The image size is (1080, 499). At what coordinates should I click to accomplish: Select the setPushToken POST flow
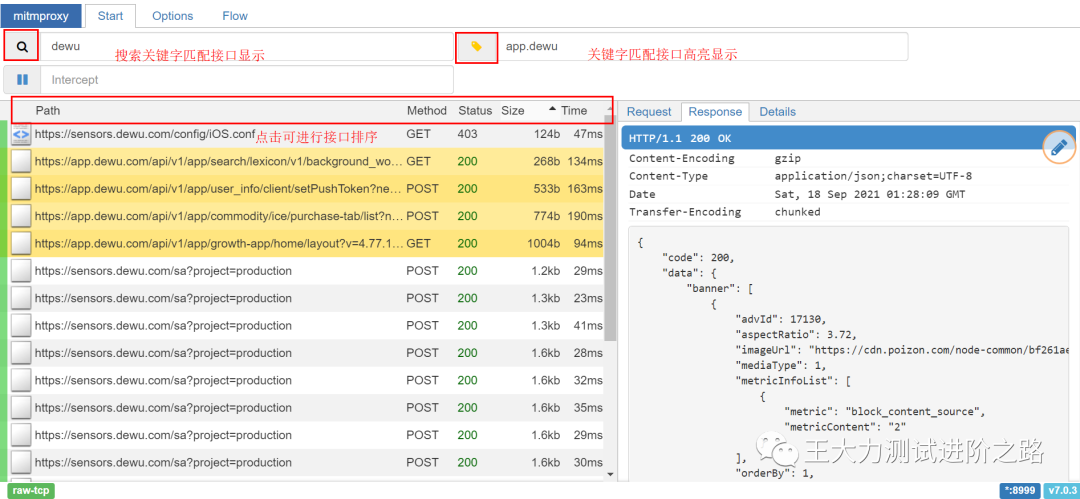click(x=306, y=188)
